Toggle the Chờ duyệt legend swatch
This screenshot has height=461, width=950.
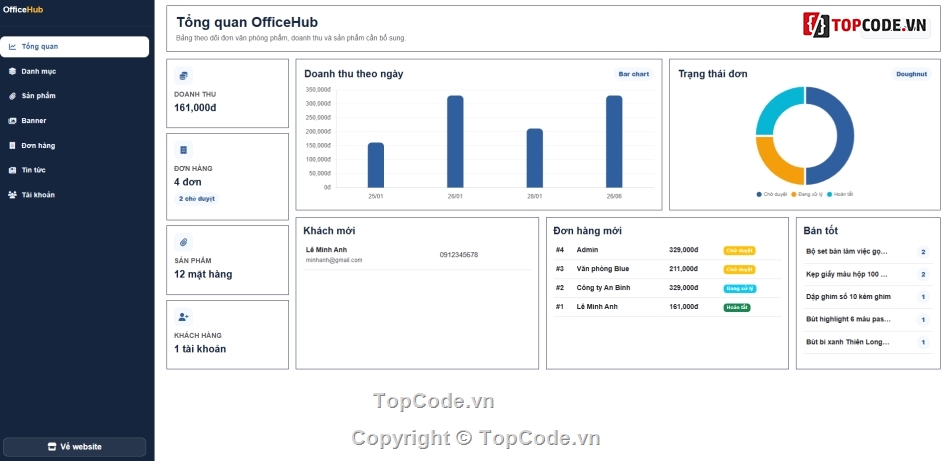click(759, 194)
